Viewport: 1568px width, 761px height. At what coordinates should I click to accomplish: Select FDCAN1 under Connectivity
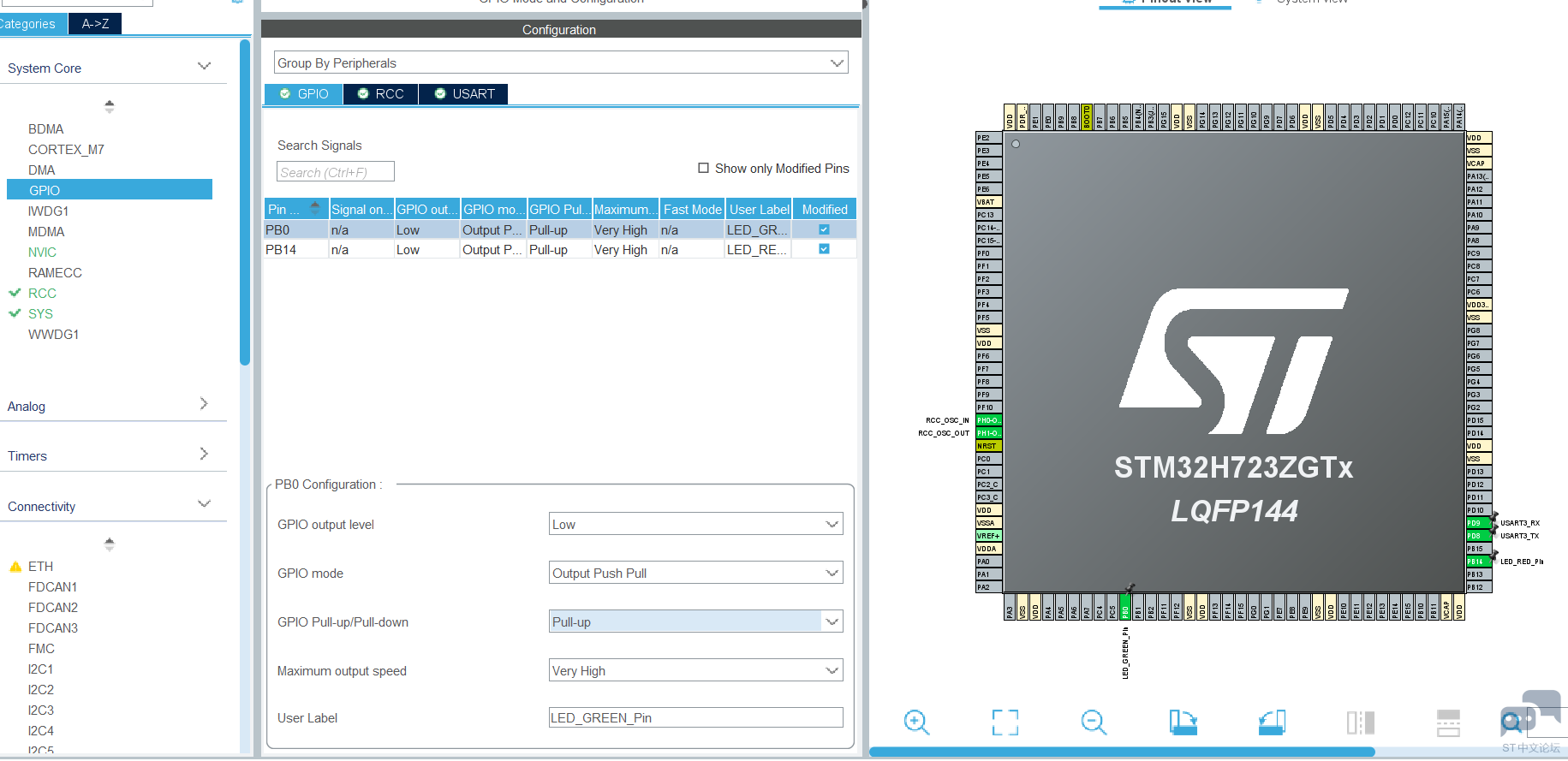coord(52,587)
